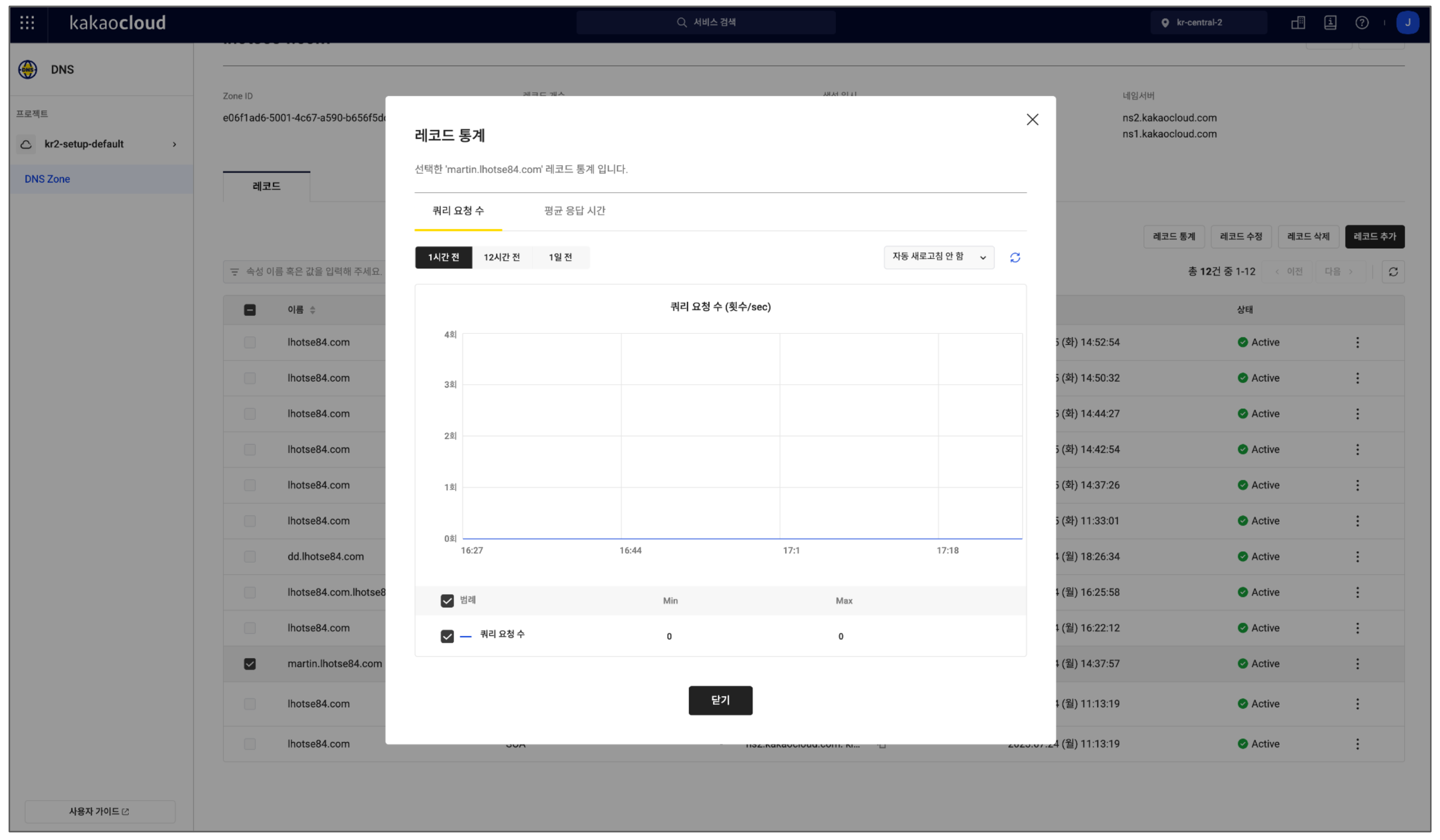1440x840 pixels.
Task: Click the search magnifier icon
Action: (x=681, y=22)
